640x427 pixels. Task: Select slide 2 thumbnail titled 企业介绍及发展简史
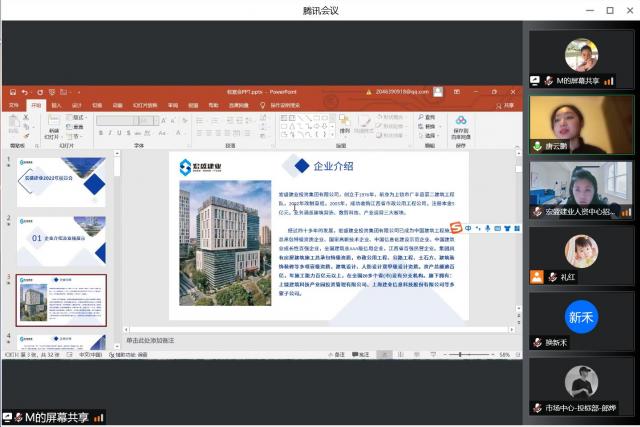[61, 240]
